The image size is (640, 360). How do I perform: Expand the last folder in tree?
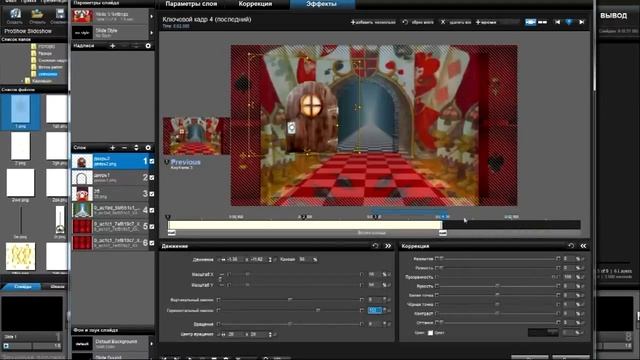(x=22, y=81)
